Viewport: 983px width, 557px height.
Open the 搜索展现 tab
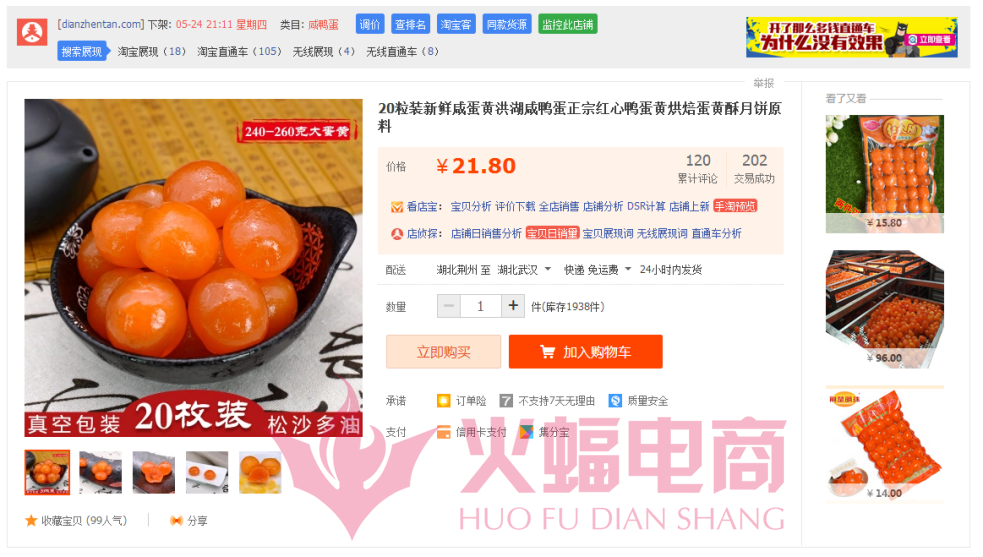tap(82, 51)
